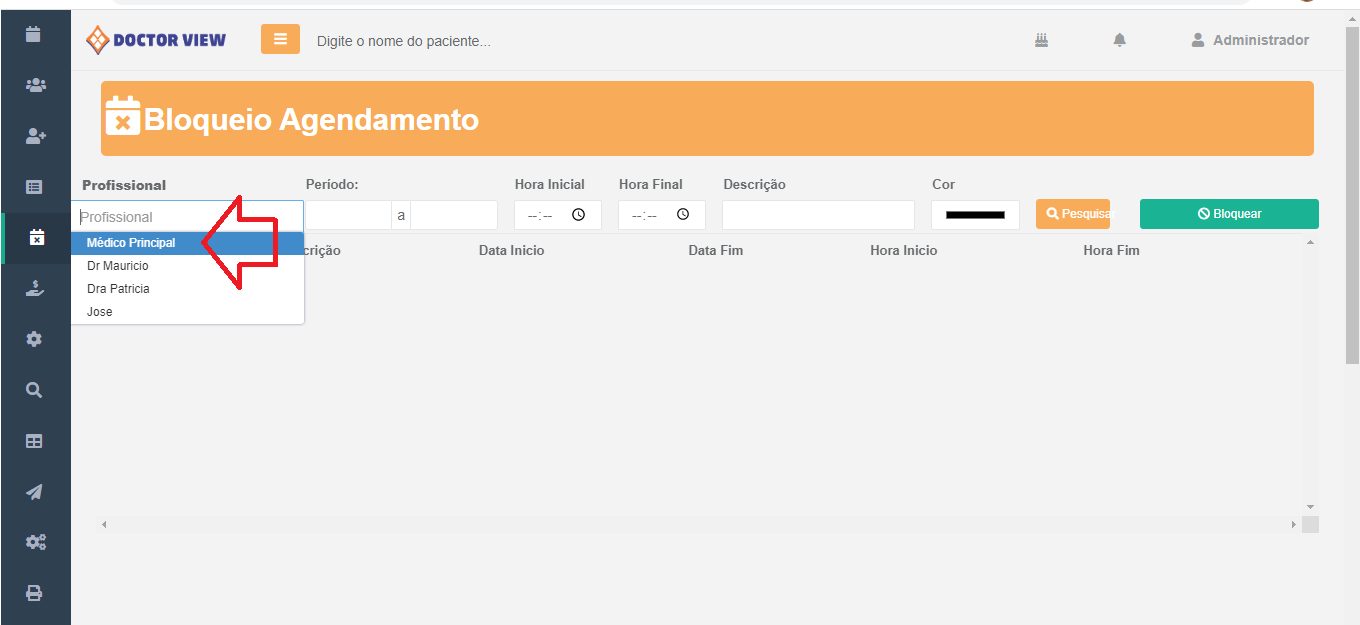Open the patients group icon in sidebar
The image size is (1360, 625).
(x=35, y=85)
